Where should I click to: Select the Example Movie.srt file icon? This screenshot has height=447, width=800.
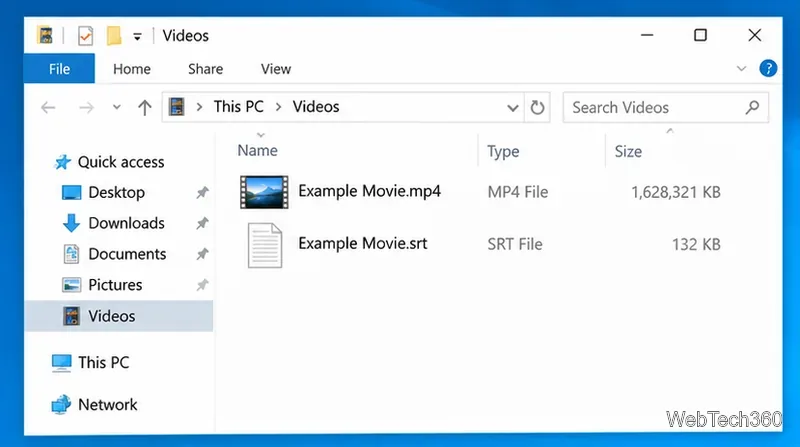click(x=265, y=245)
